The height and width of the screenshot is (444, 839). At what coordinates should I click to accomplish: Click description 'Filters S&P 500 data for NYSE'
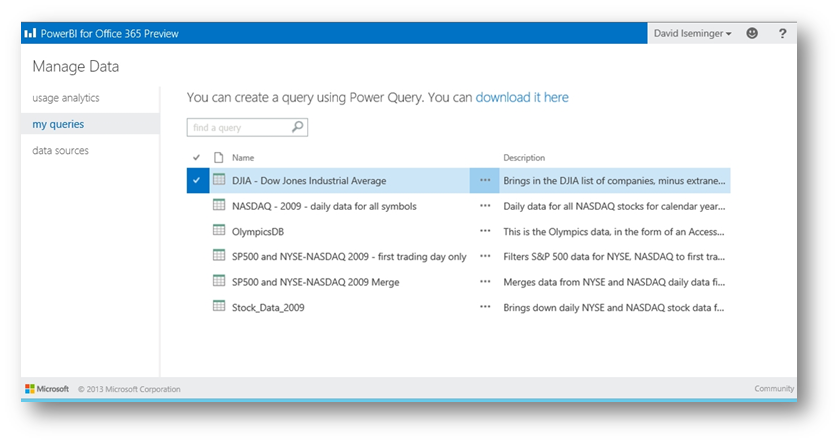point(614,257)
